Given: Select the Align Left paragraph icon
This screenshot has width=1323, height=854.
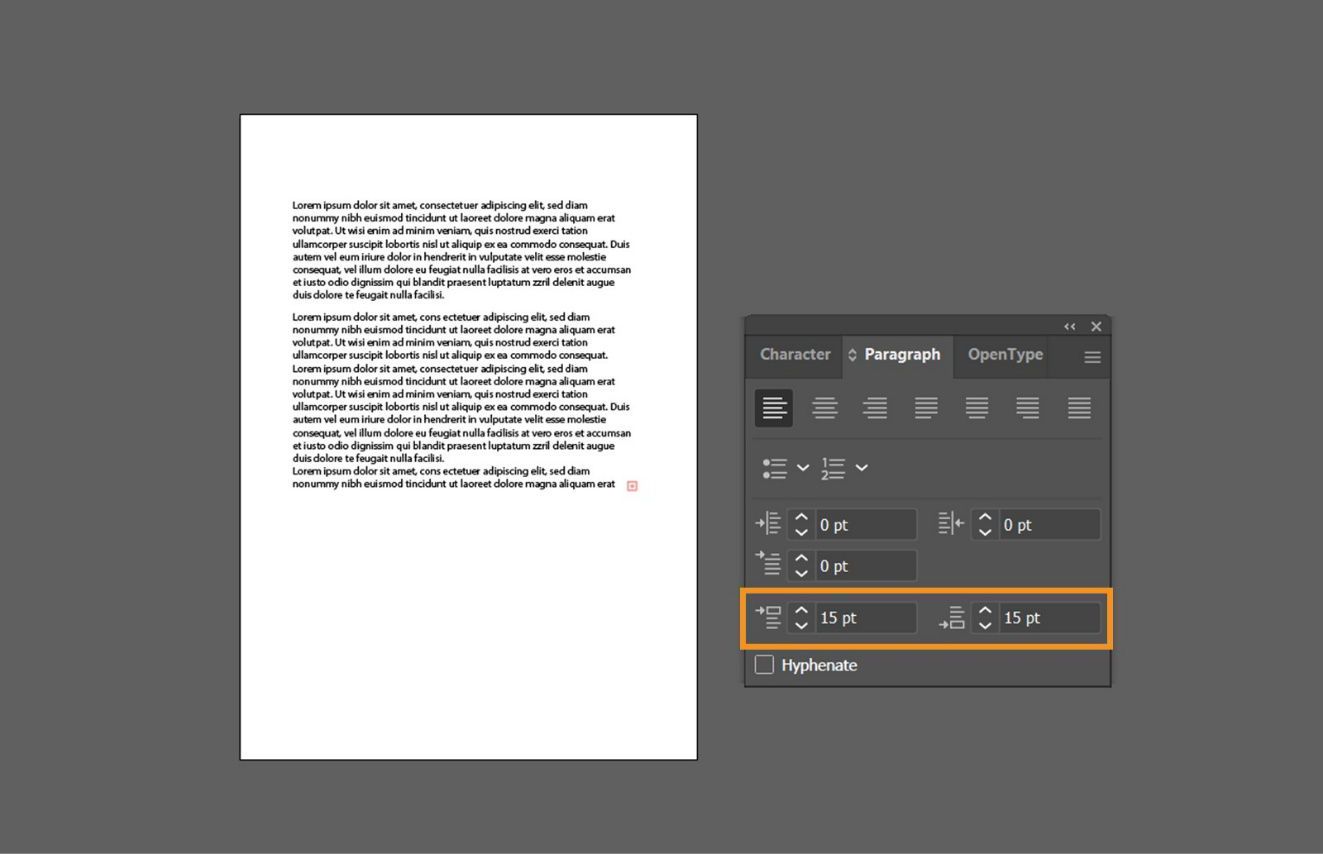Looking at the screenshot, I should click(773, 408).
